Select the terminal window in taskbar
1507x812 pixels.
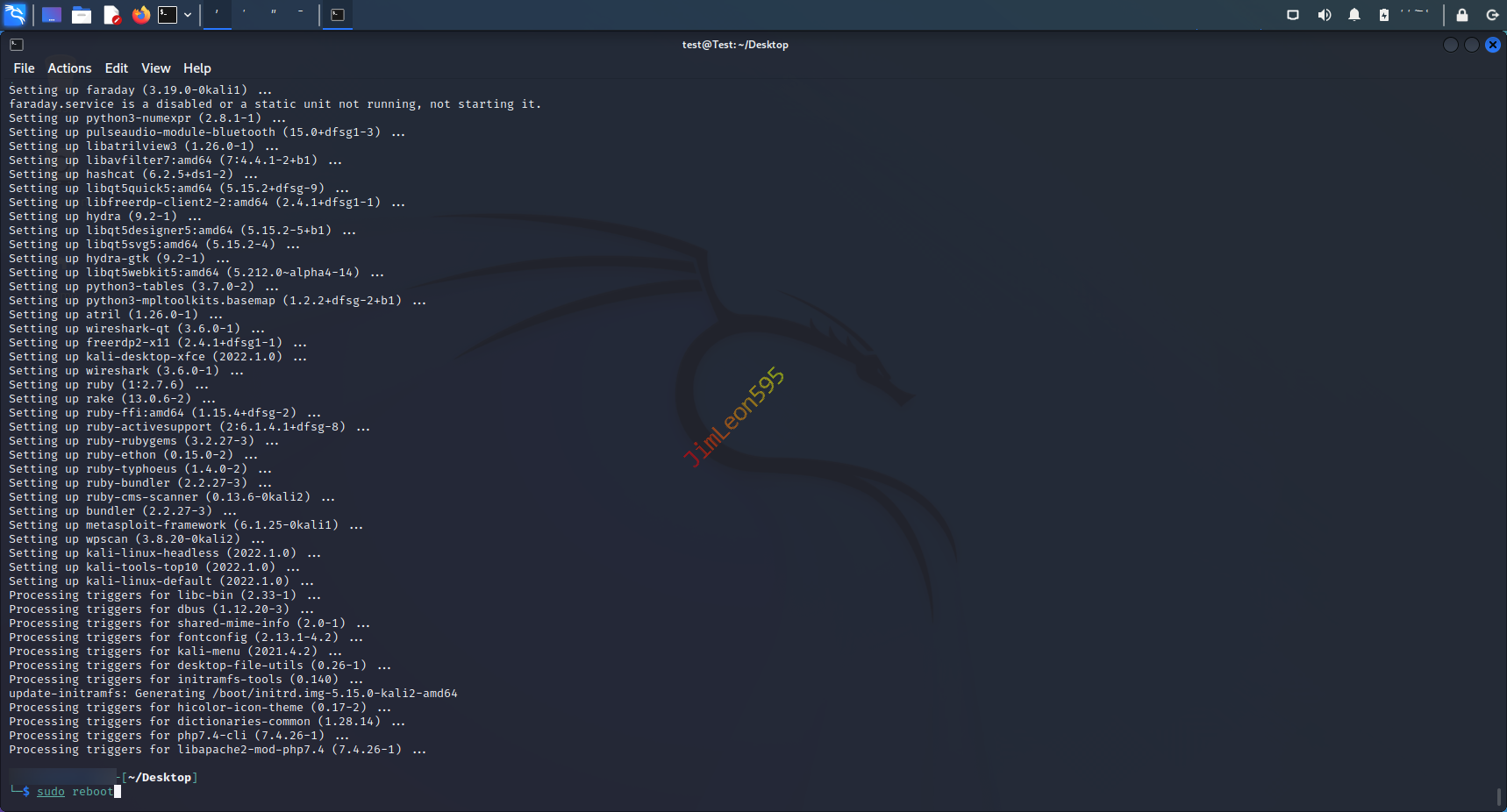pos(338,15)
